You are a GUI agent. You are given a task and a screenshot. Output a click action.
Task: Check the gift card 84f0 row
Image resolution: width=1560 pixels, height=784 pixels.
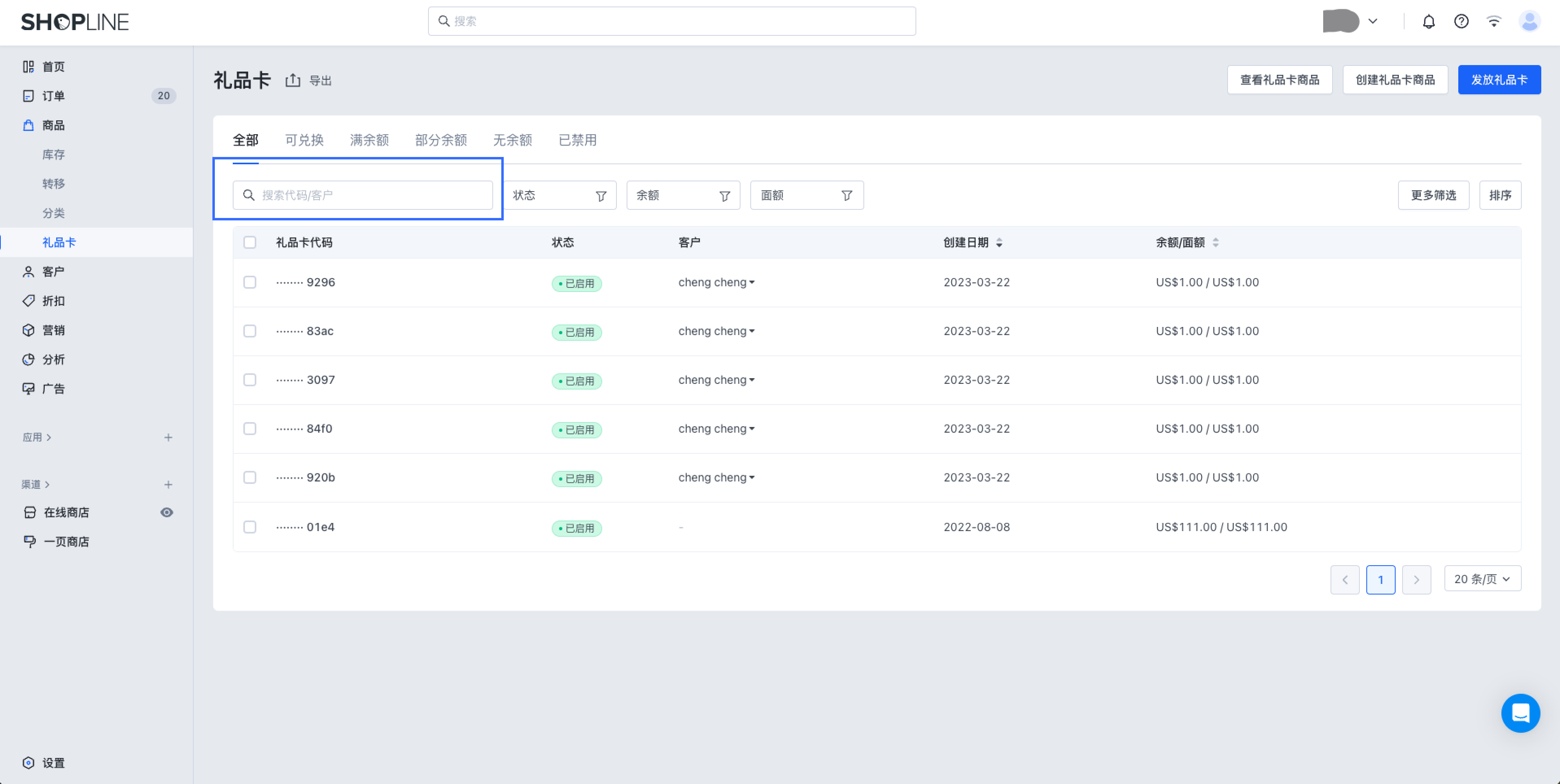point(249,429)
